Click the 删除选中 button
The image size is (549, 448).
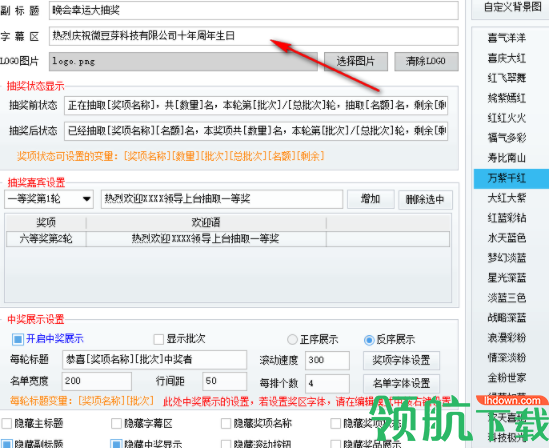point(425,200)
